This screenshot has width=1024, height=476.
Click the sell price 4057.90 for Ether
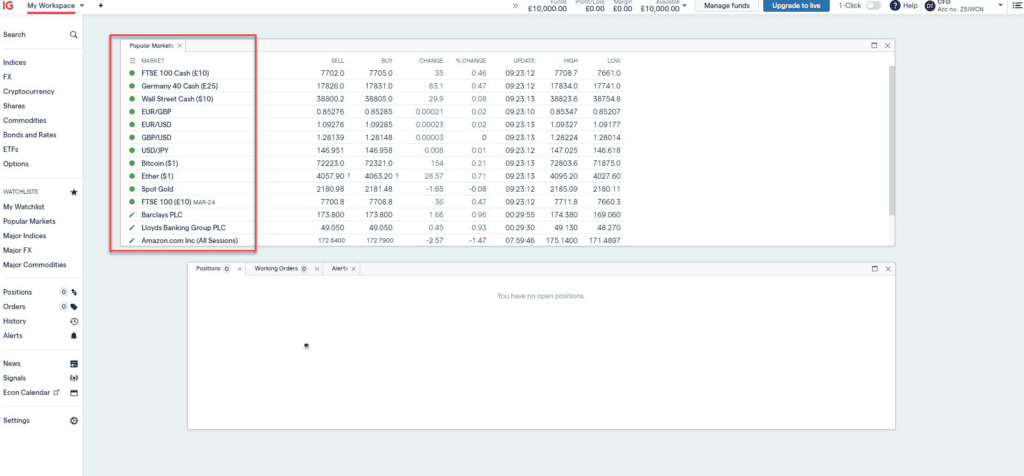pos(330,176)
